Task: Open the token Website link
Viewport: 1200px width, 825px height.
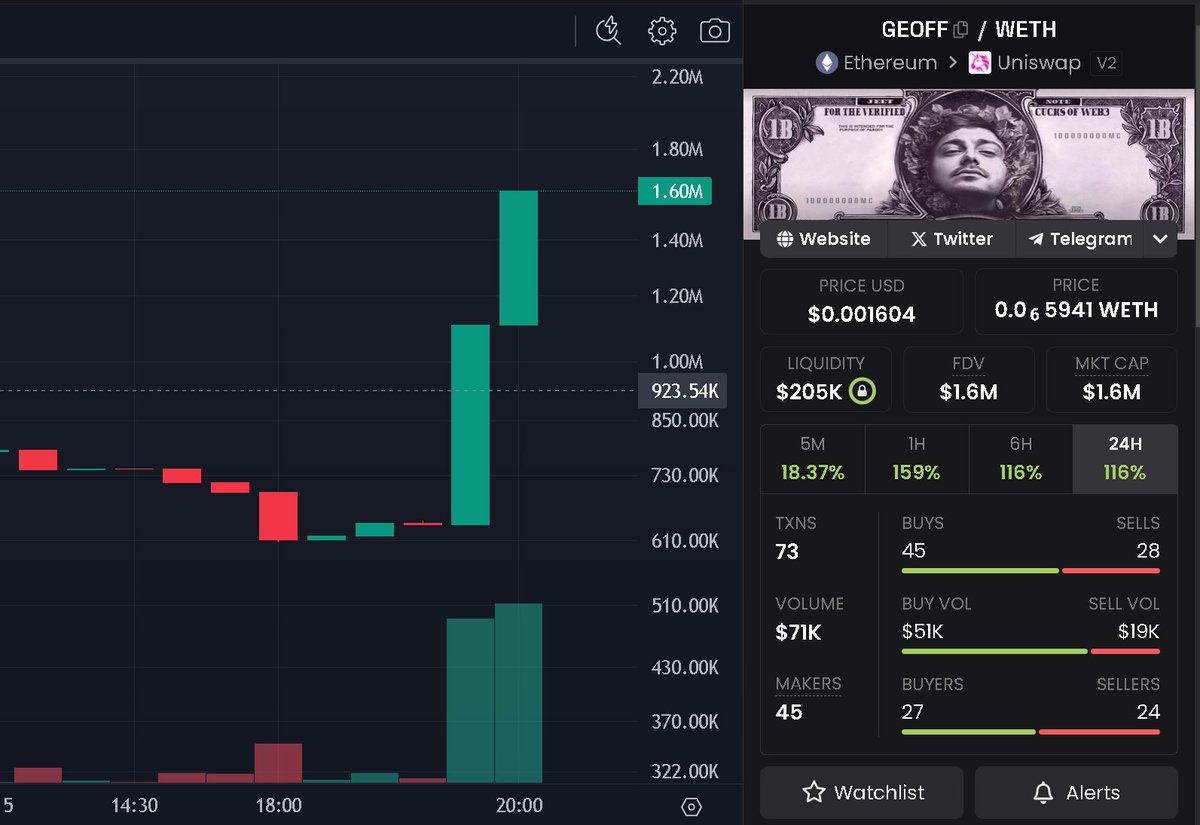Action: [x=823, y=239]
